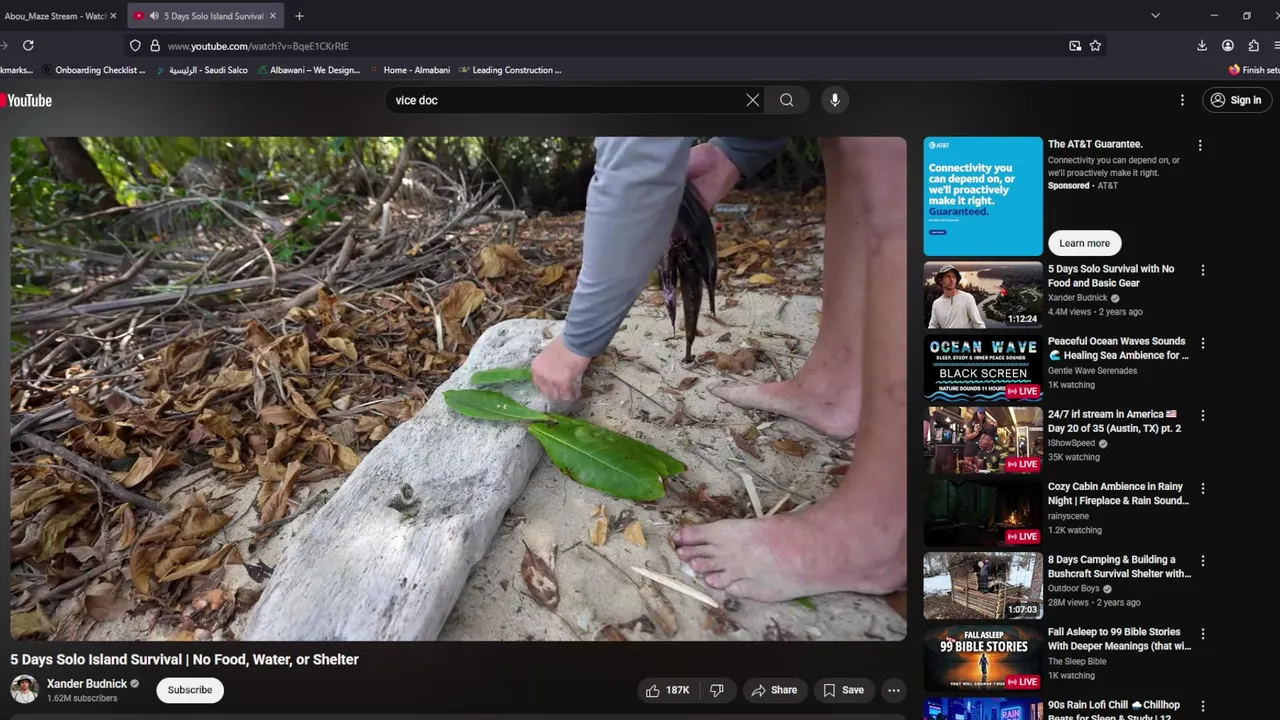Click the Sign in button
The height and width of the screenshot is (720, 1280).
pos(1236,100)
